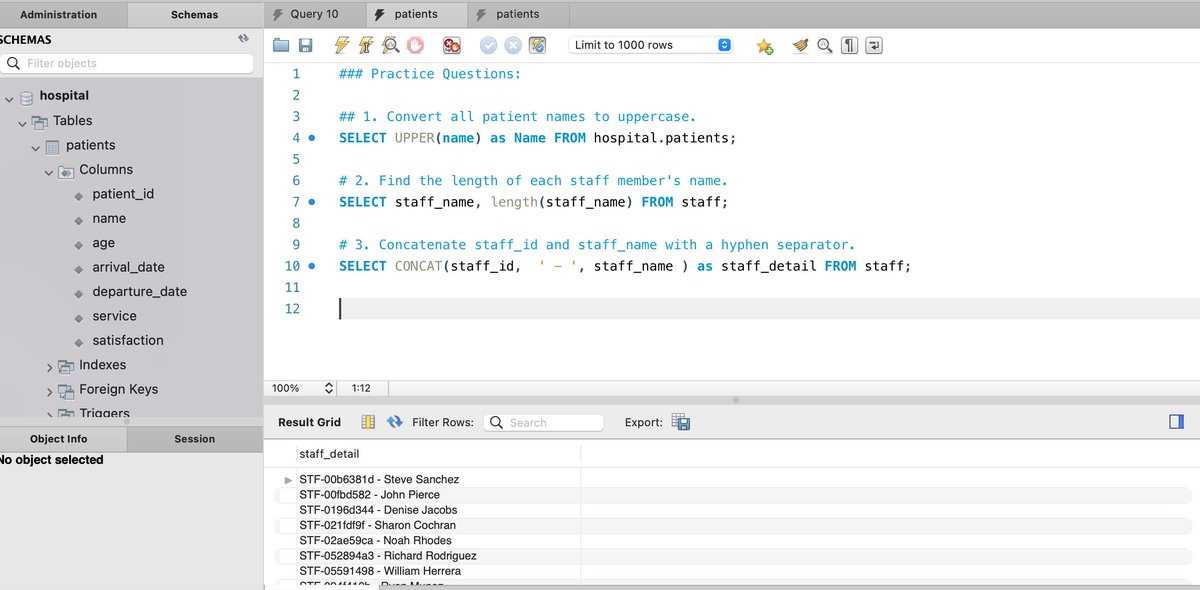Switch to the Schemas tab
Viewport: 1200px width, 590px height.
pos(195,15)
